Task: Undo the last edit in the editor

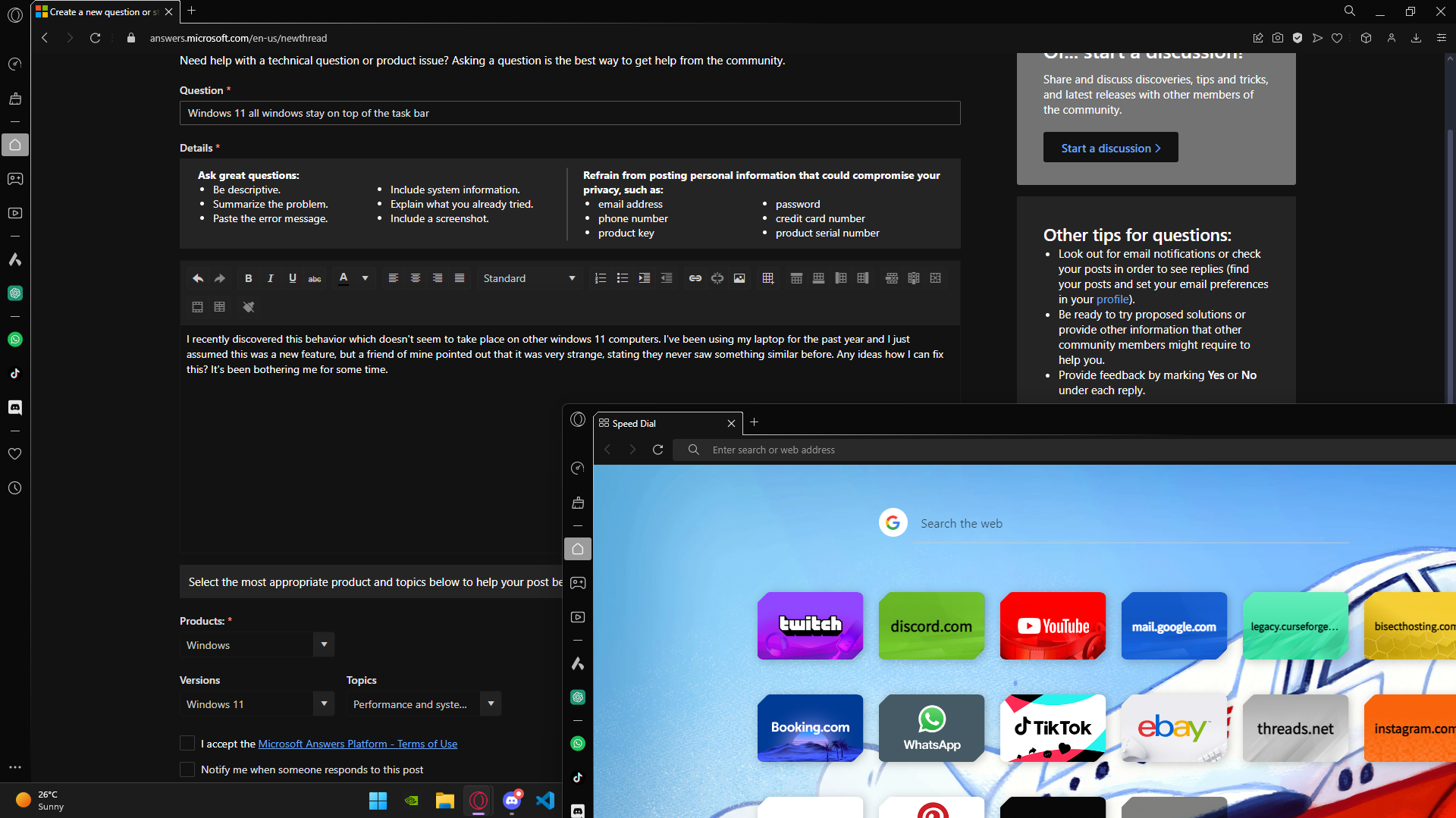Action: pos(198,278)
